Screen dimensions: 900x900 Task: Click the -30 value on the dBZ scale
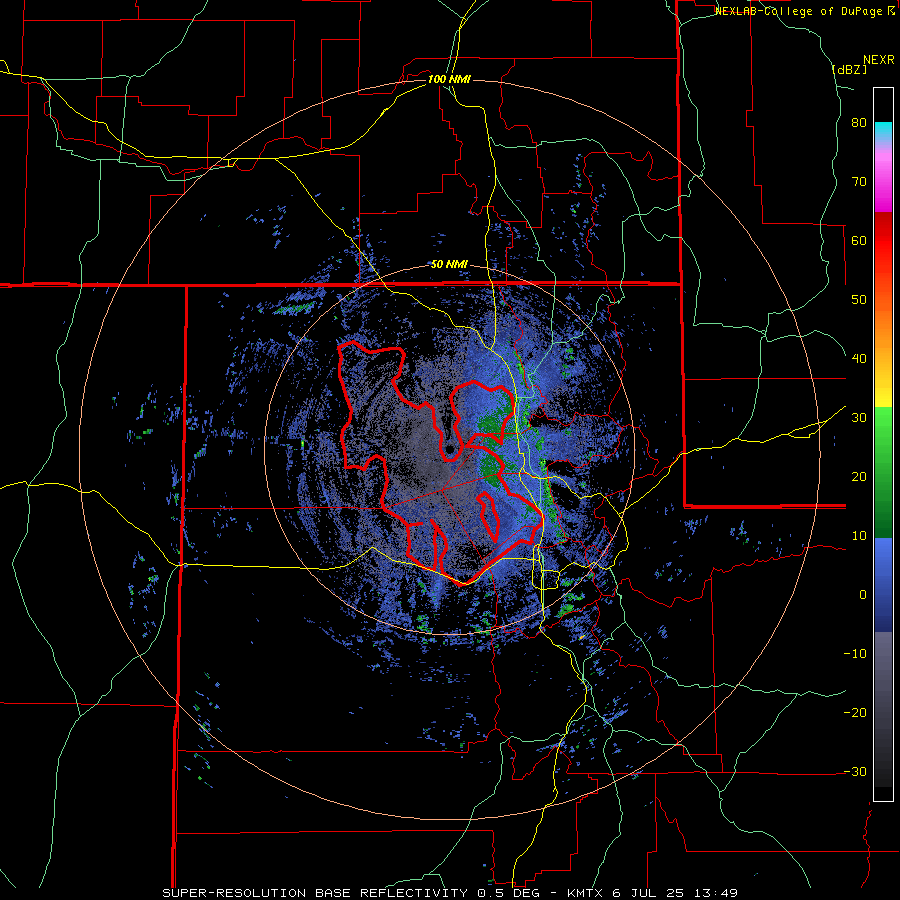[855, 771]
